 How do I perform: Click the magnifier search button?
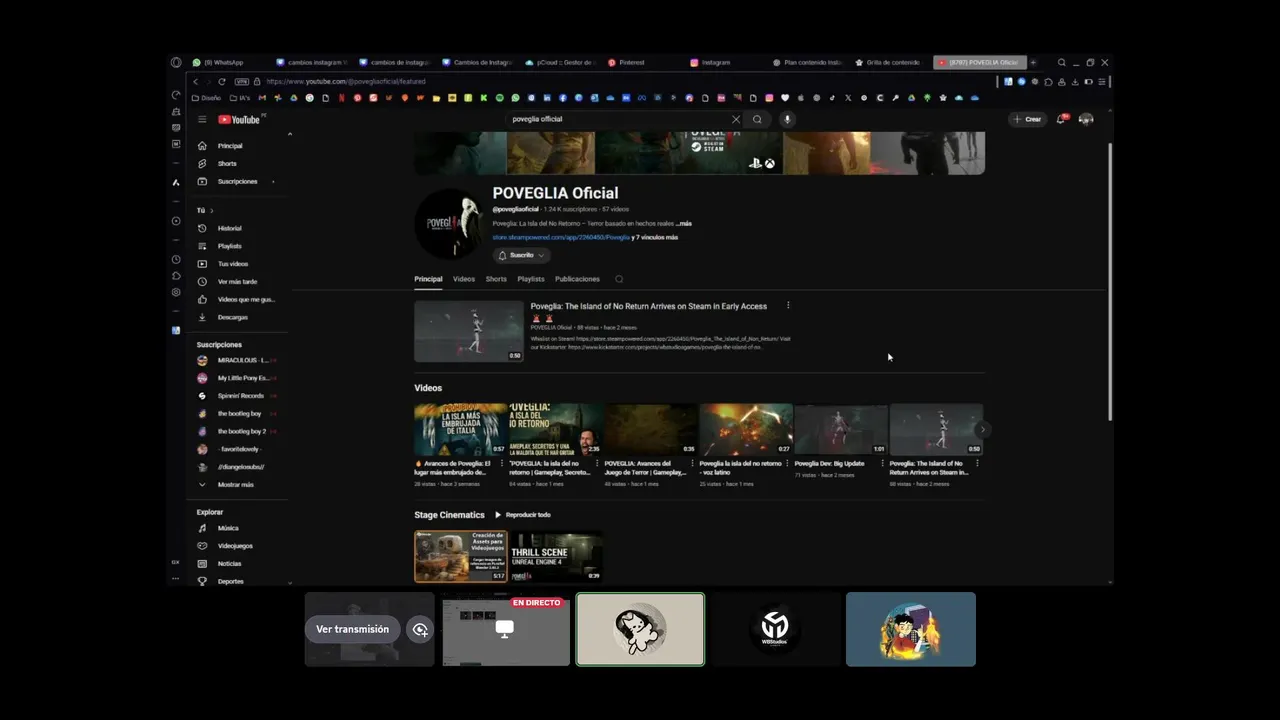pos(757,119)
